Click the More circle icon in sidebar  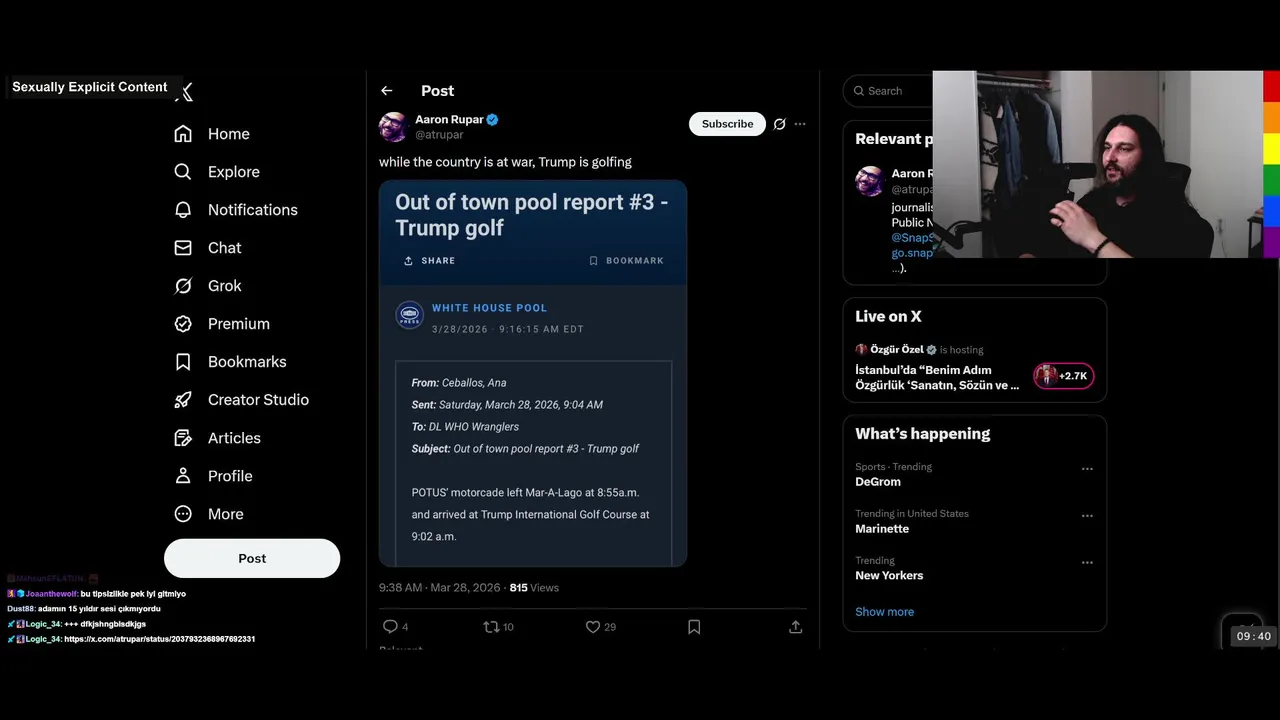(183, 514)
